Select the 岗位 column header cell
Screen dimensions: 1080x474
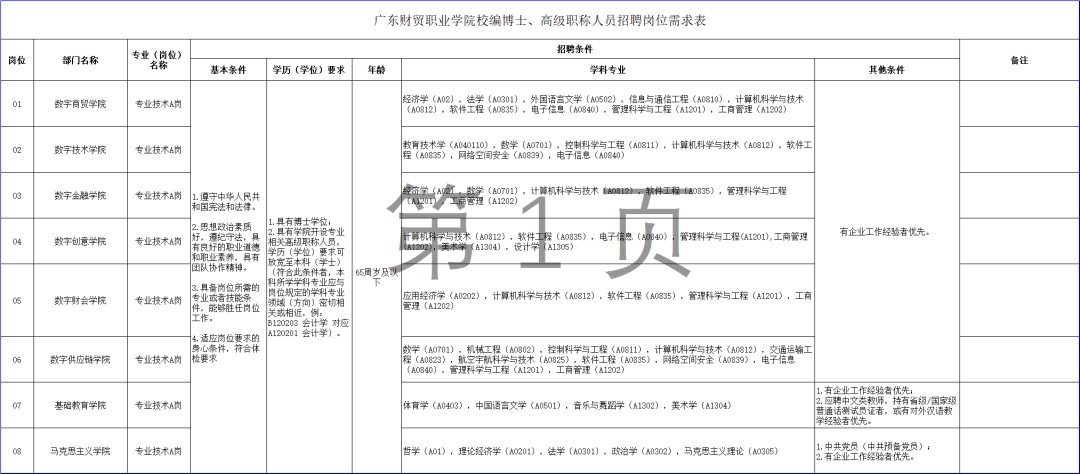17,61
